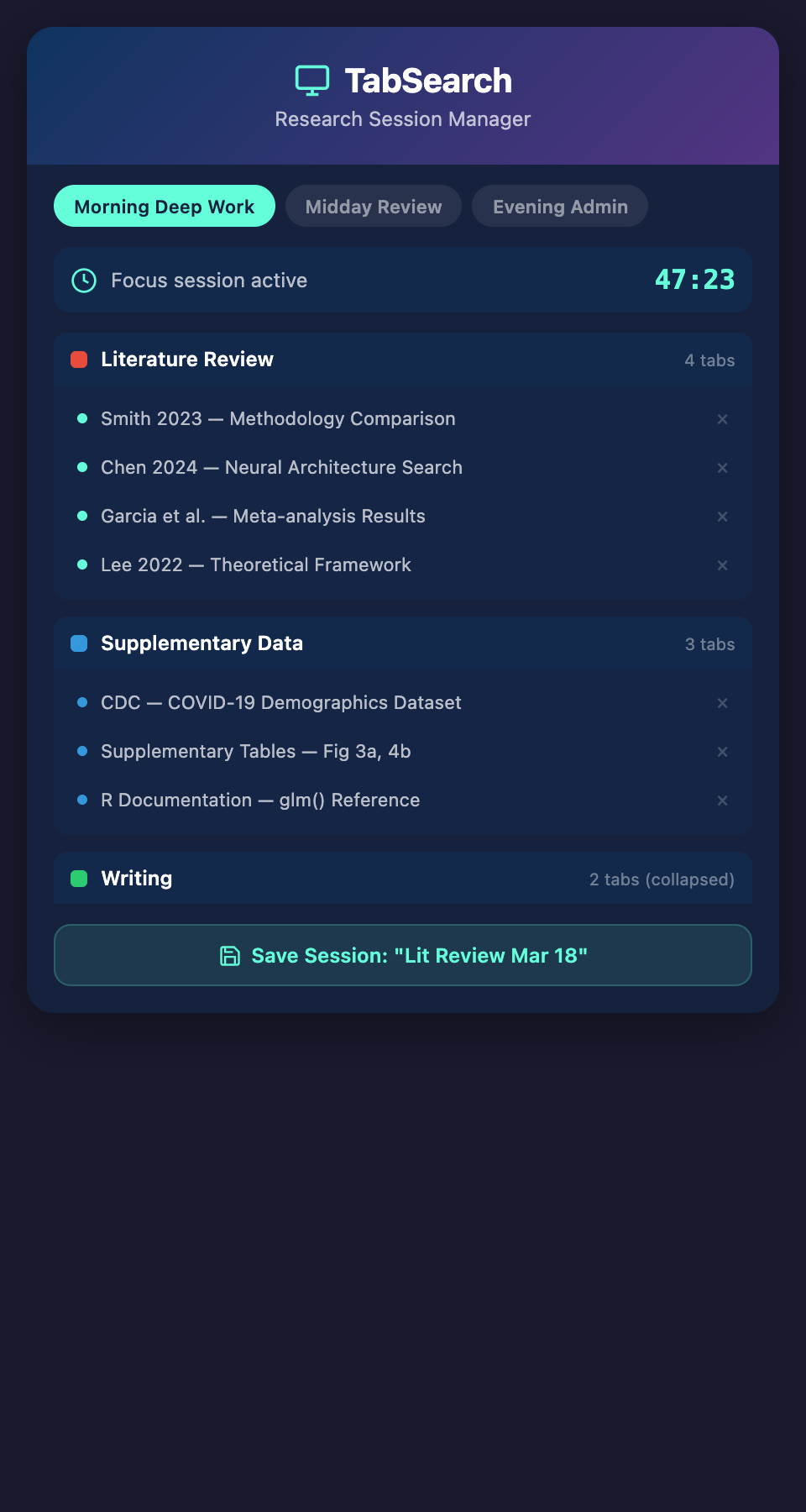Screen dimensions: 806x1512
Task: Close the Lee 2022 Theoretical Framework tab
Action: click(722, 565)
